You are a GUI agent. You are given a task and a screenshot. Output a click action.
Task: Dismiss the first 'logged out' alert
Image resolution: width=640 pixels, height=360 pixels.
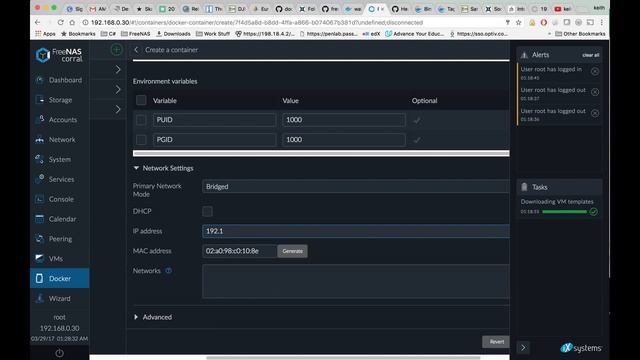pyautogui.click(x=595, y=92)
